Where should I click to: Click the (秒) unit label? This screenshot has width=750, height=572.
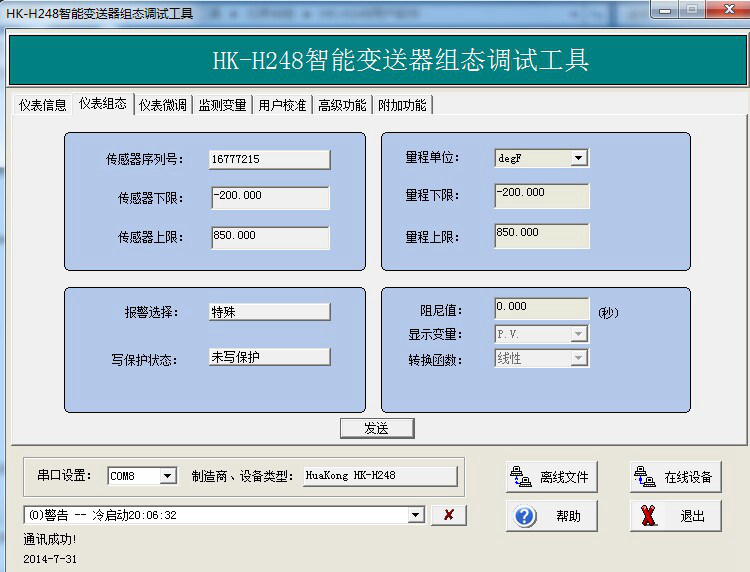click(x=608, y=313)
